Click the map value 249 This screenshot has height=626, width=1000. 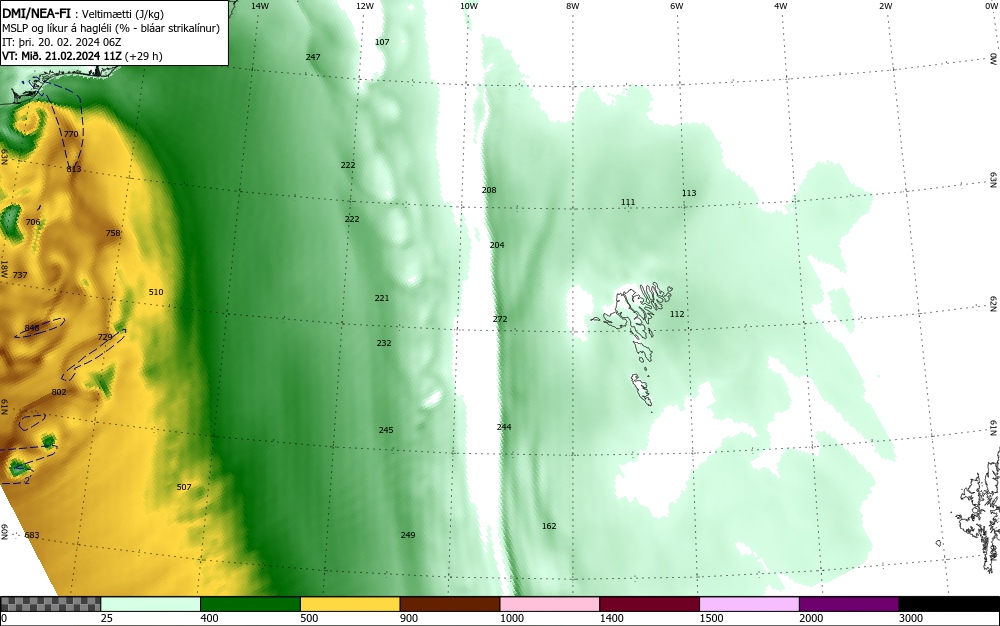pyautogui.click(x=408, y=535)
